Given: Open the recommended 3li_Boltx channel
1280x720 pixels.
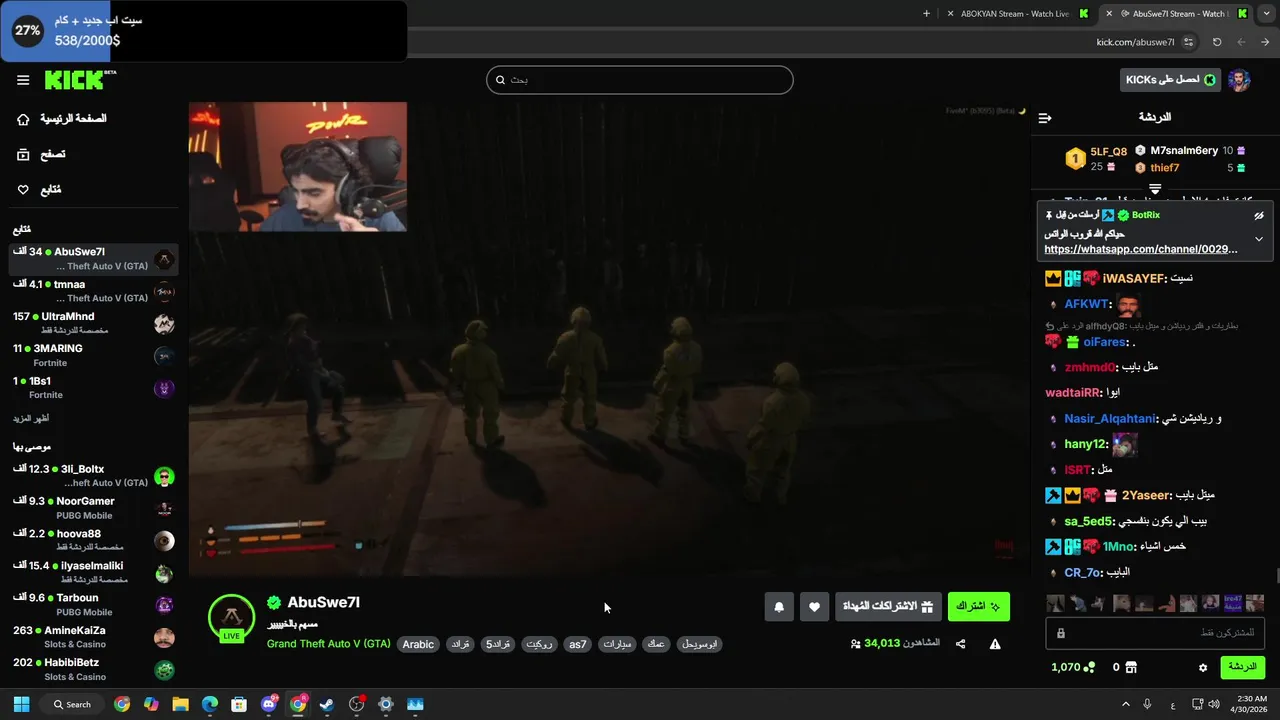Looking at the screenshot, I should coord(93,476).
